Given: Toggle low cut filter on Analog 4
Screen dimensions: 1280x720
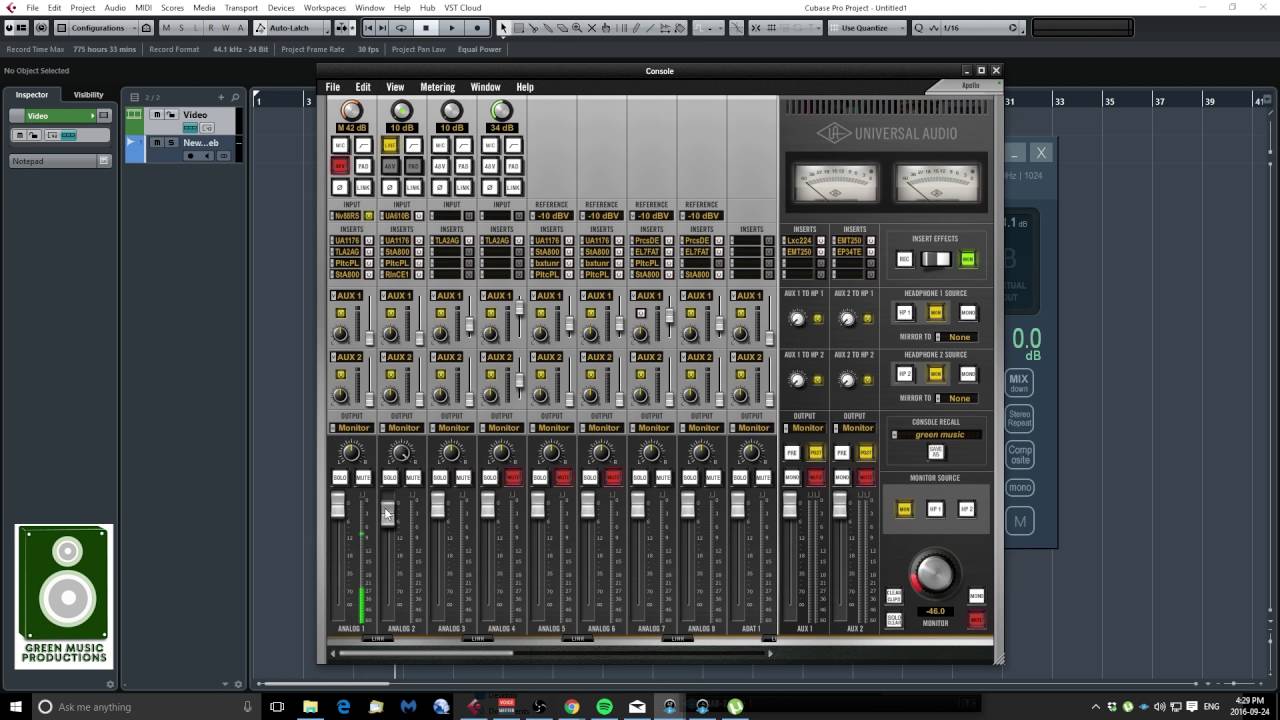Looking at the screenshot, I should [x=513, y=146].
